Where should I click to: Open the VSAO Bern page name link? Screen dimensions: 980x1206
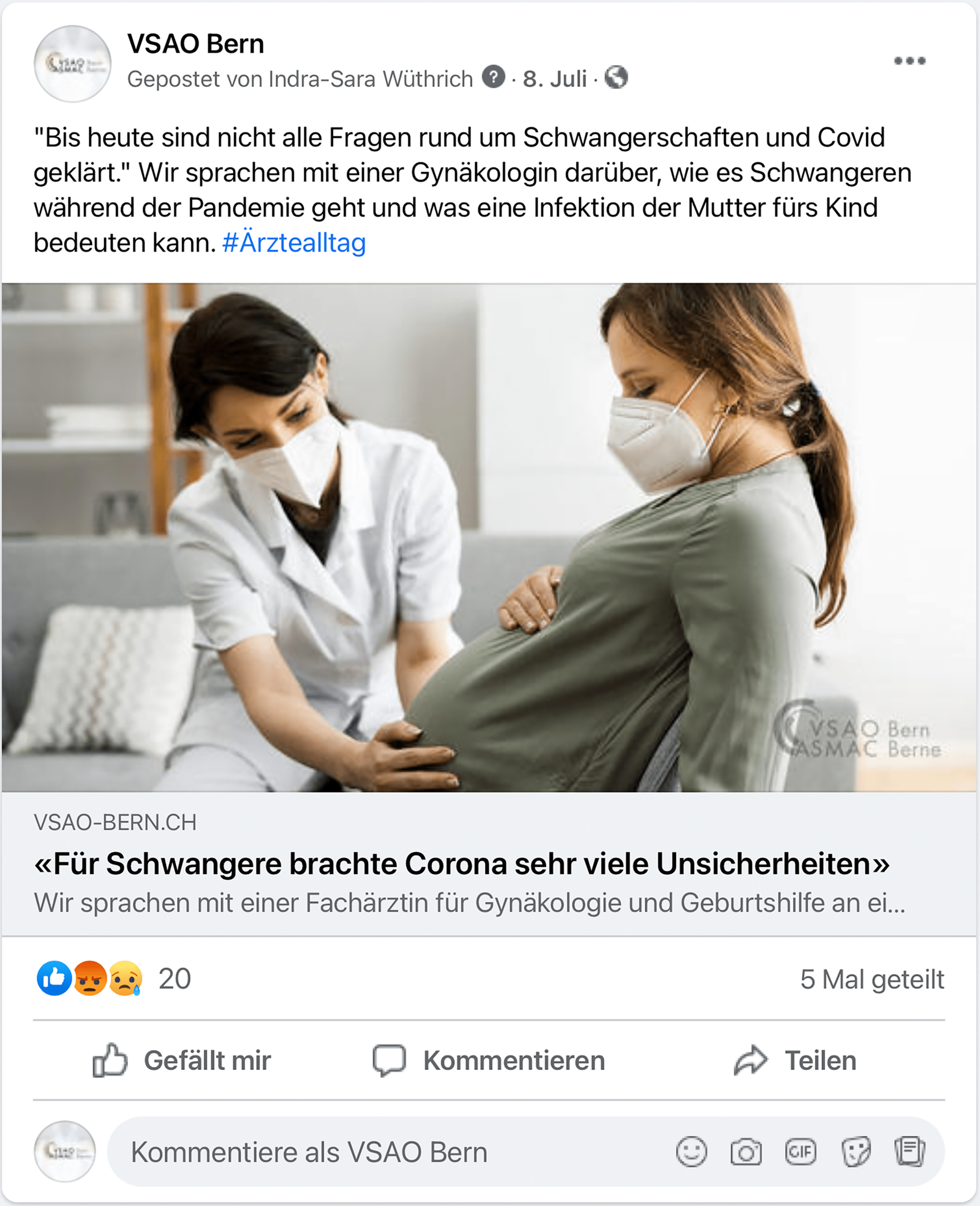click(x=195, y=43)
